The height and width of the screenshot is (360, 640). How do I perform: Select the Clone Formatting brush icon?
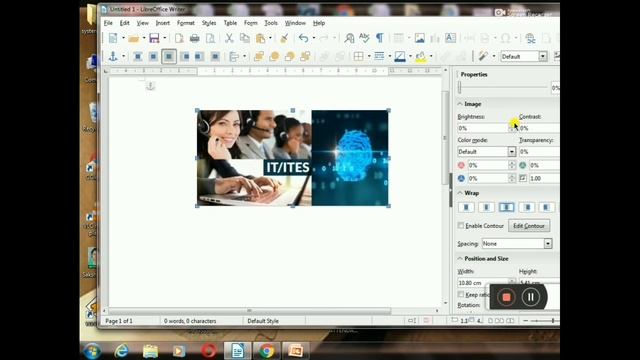tap(284, 38)
